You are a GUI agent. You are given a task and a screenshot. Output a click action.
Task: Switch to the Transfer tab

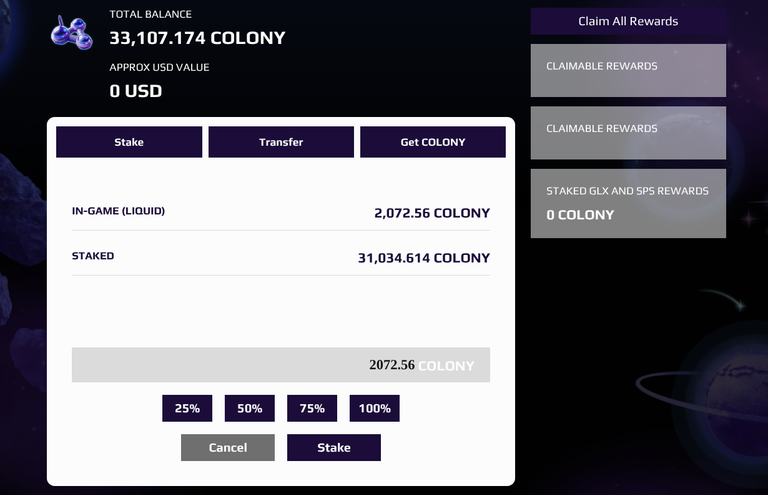click(281, 142)
